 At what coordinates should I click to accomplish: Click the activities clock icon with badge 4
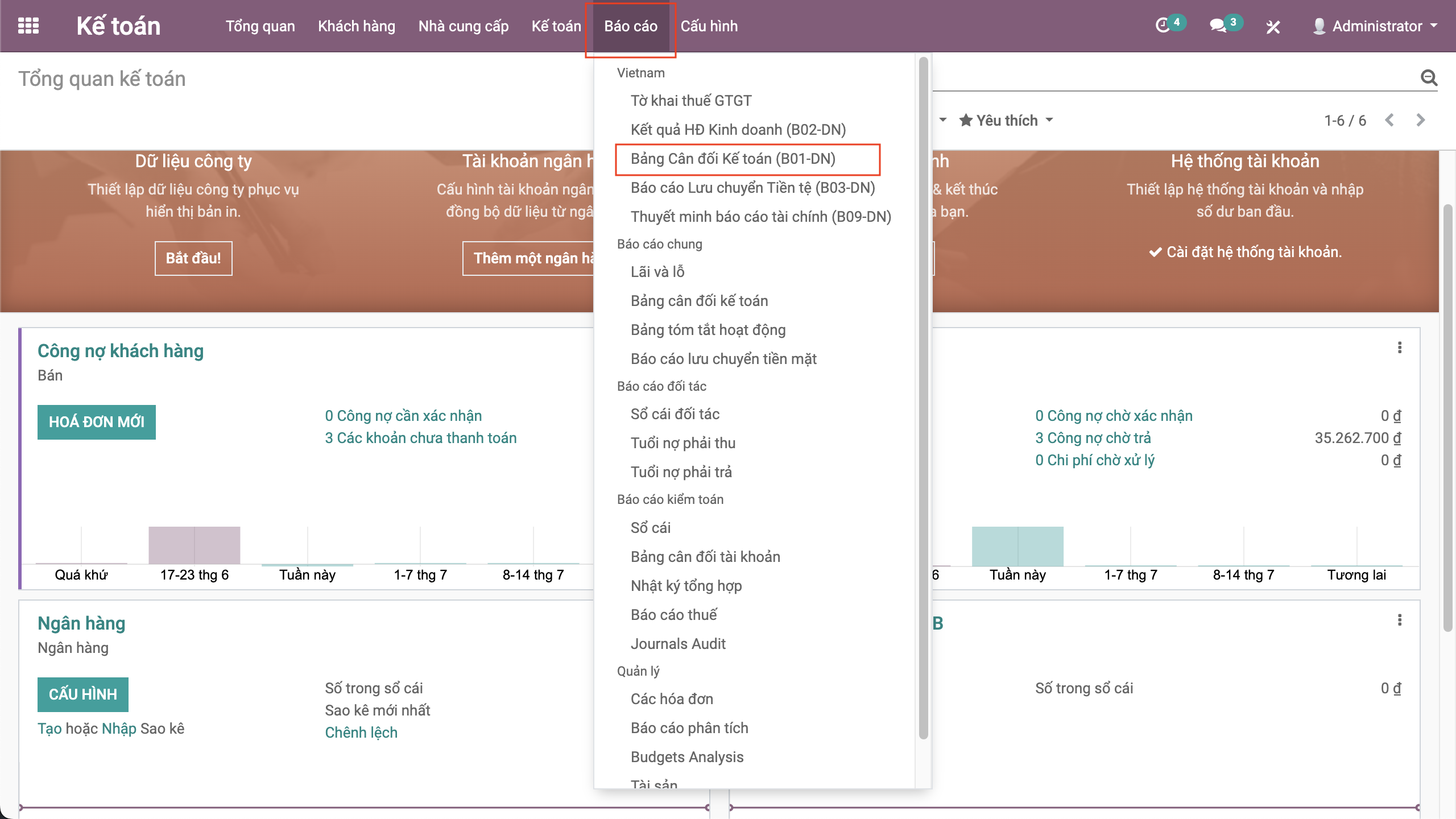[x=1164, y=26]
